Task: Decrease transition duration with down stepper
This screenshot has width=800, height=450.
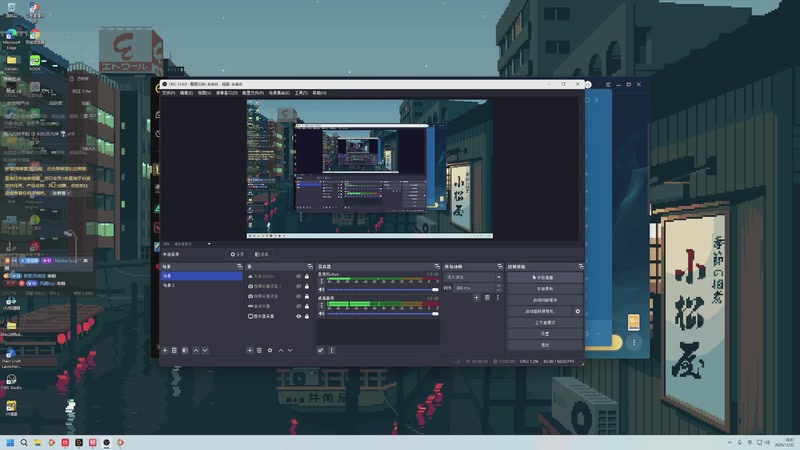Action: tap(498, 290)
